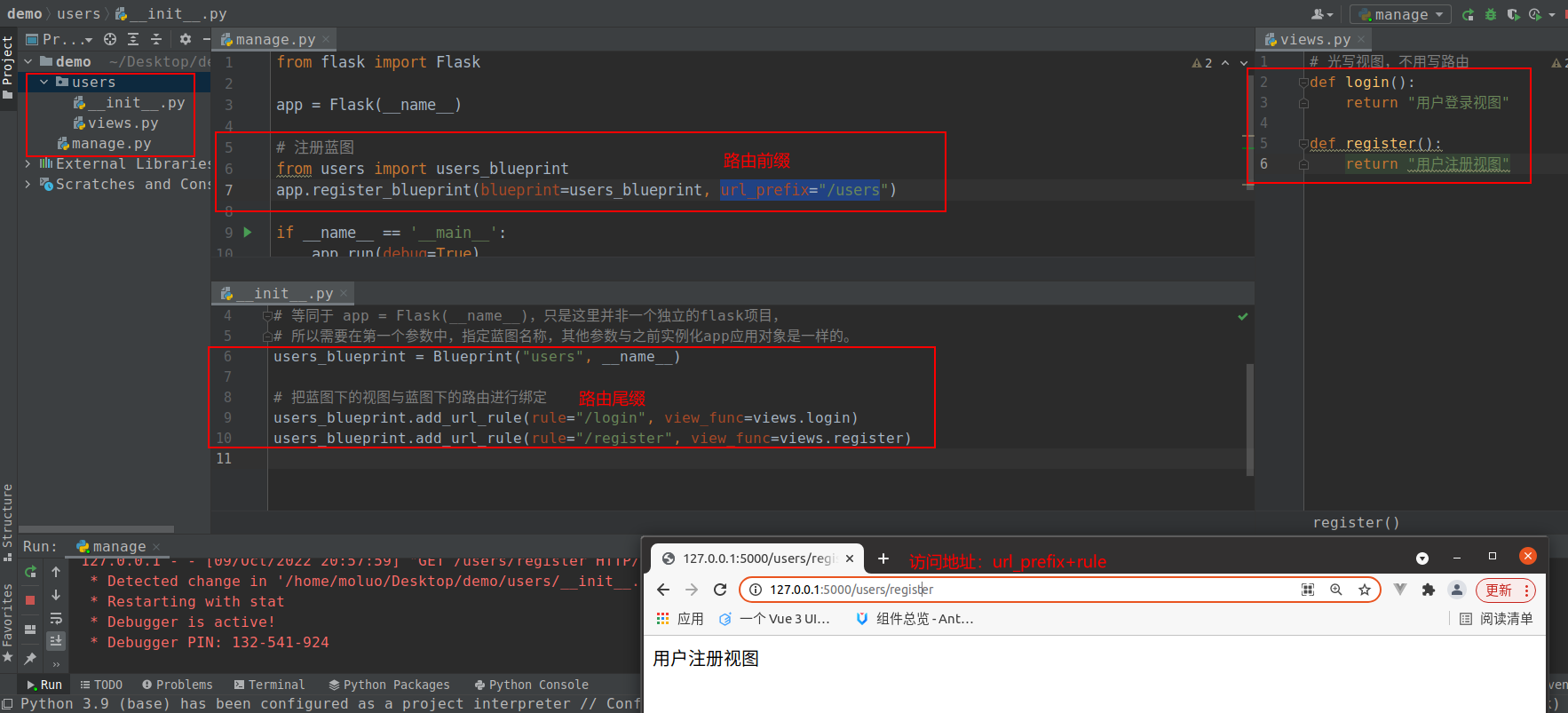Click Expand All in Project panel
The height and width of the screenshot is (713, 1568).
[x=133, y=39]
